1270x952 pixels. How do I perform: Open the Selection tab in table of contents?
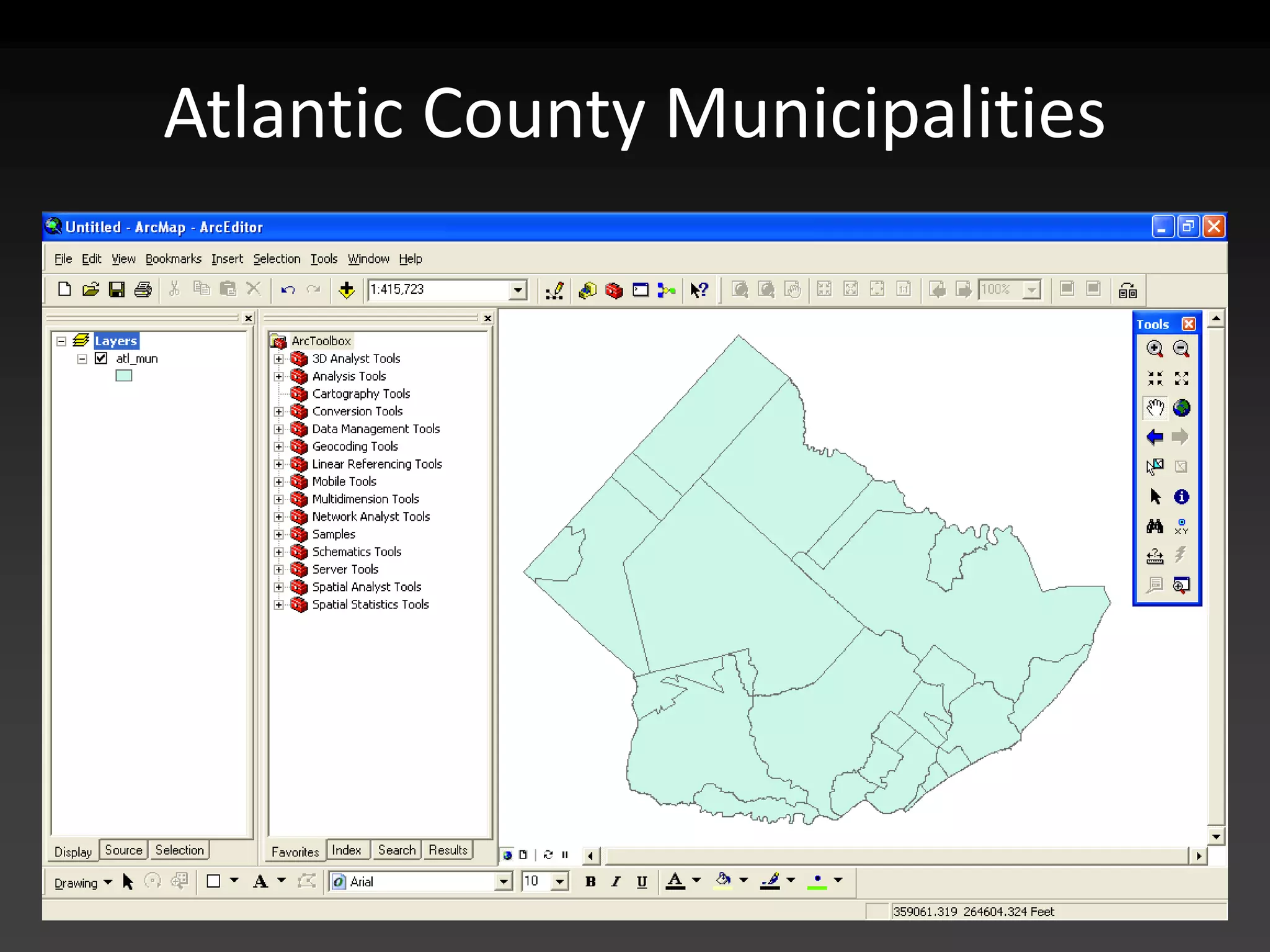[x=179, y=850]
